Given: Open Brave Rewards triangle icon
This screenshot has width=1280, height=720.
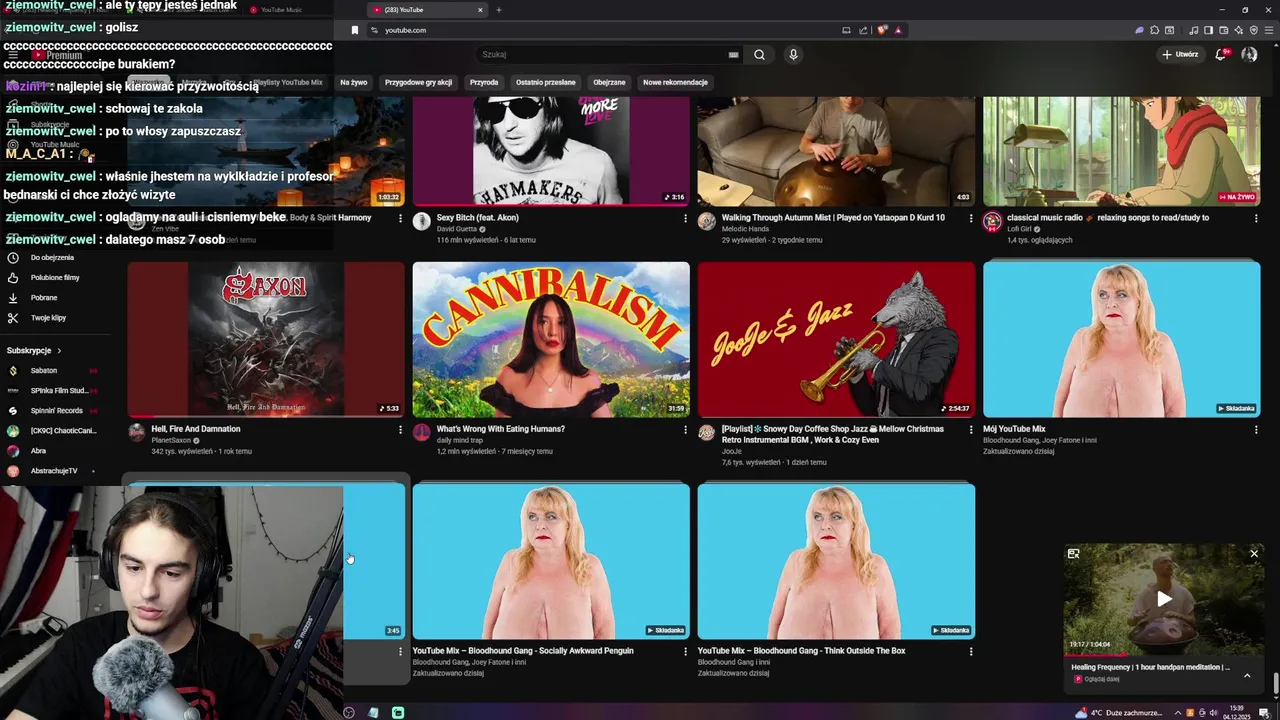Looking at the screenshot, I should (898, 30).
